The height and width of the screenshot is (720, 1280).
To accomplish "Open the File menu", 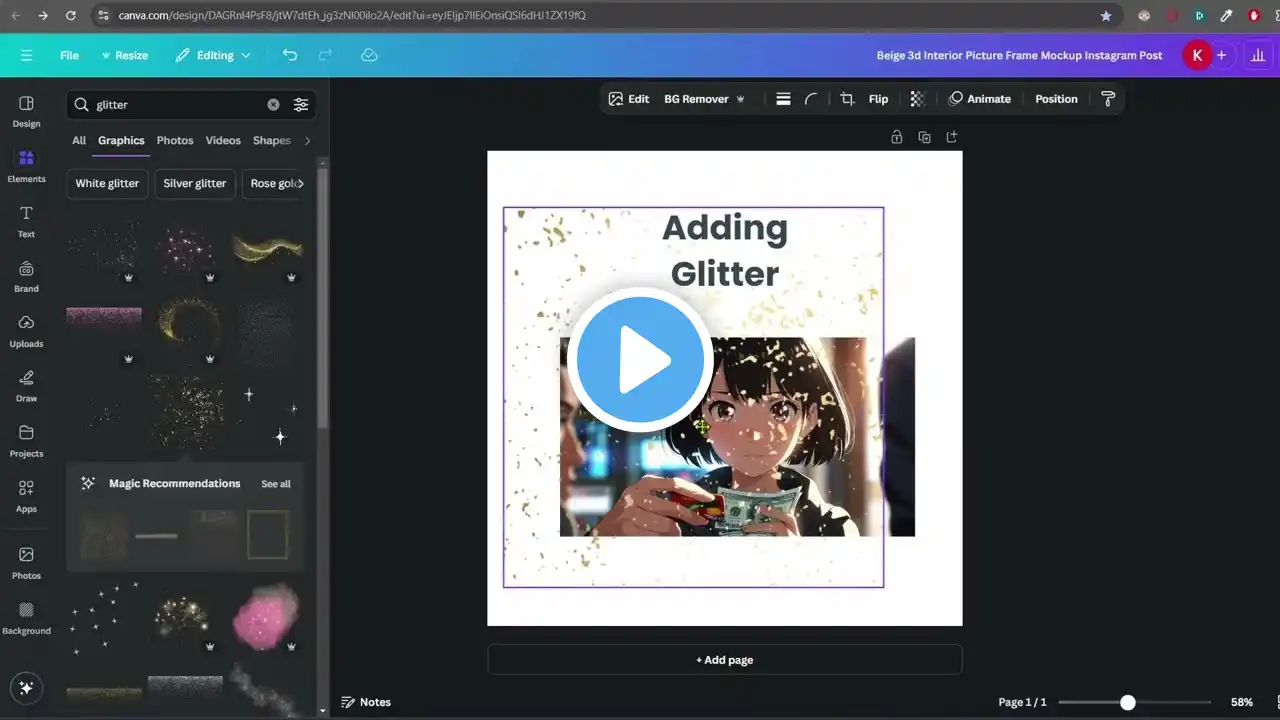I will click(x=69, y=55).
